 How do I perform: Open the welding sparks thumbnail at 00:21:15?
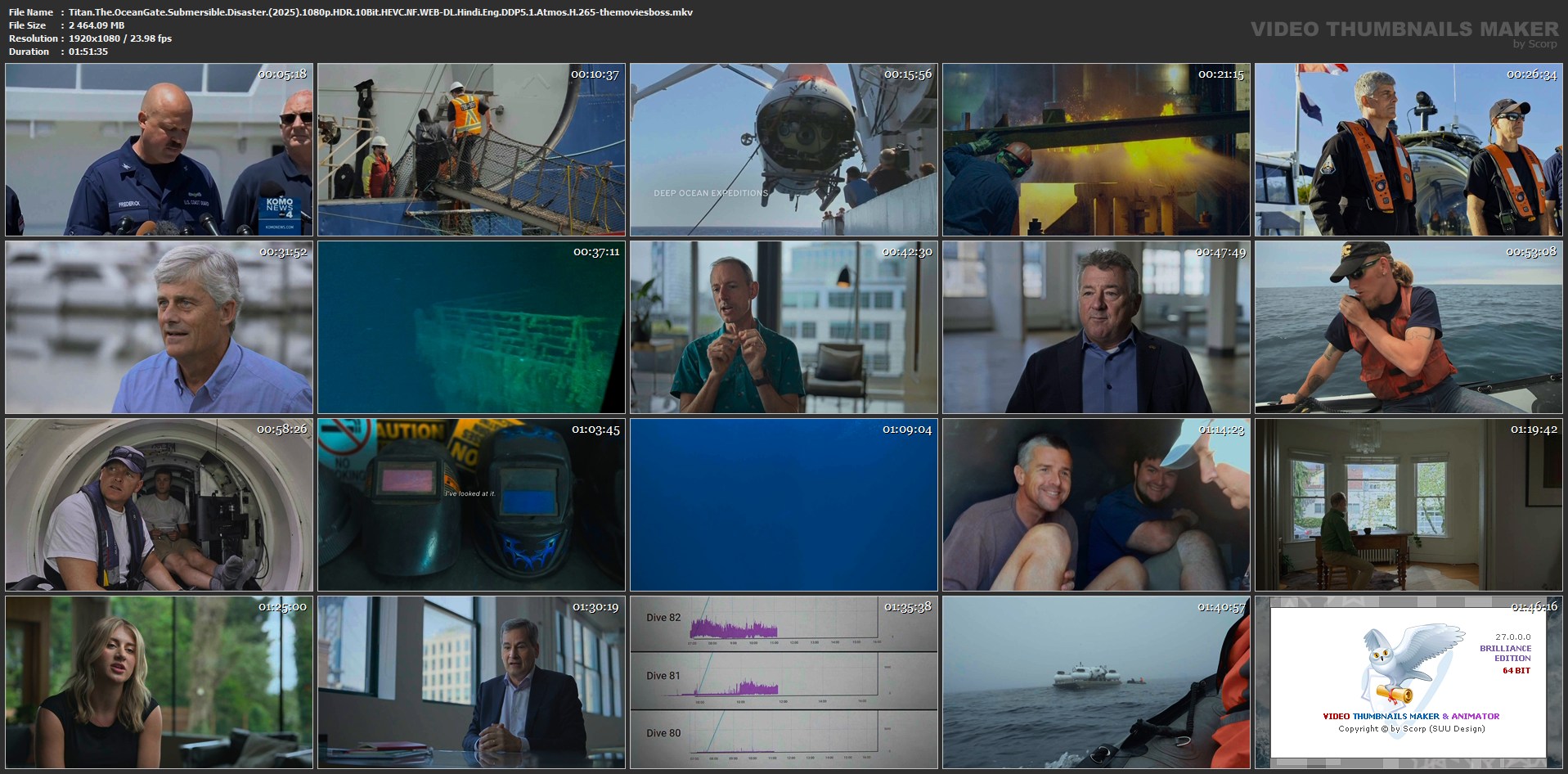coord(1096,150)
